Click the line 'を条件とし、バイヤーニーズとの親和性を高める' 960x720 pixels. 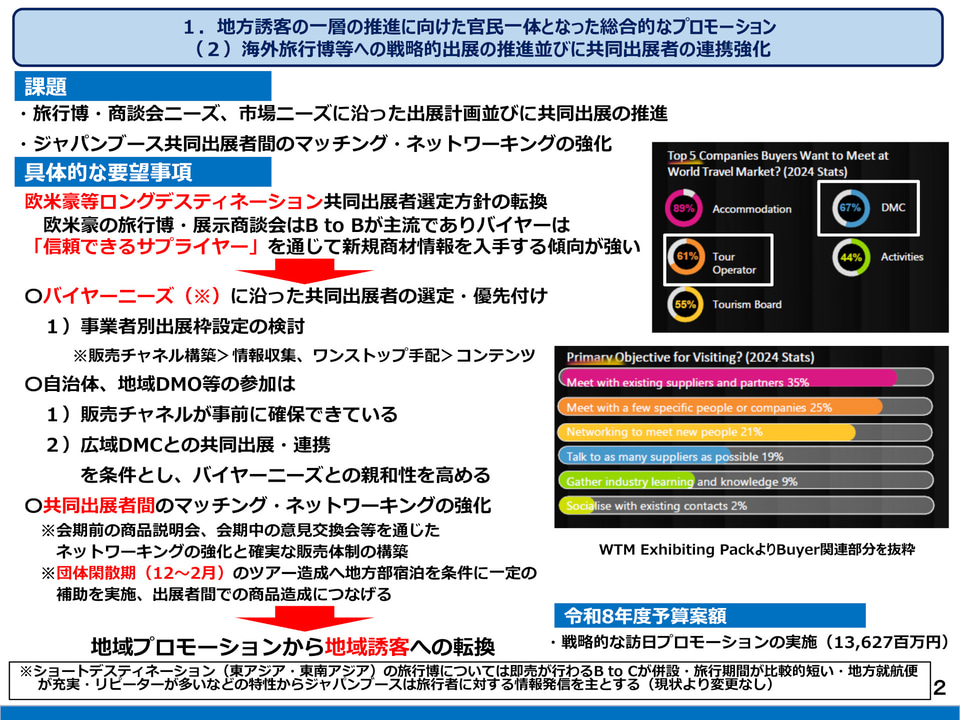[x=285, y=475]
